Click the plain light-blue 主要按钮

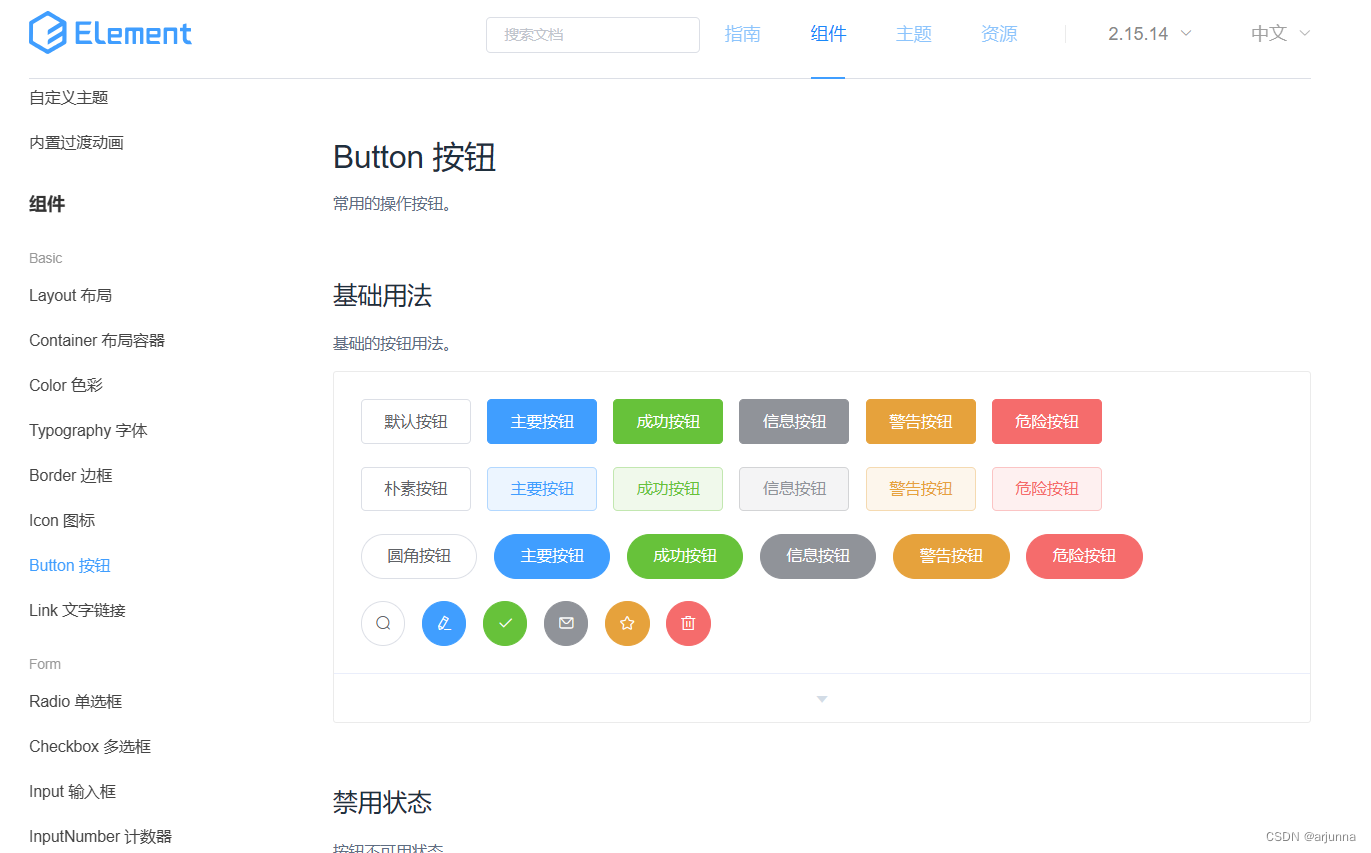pyautogui.click(x=542, y=489)
